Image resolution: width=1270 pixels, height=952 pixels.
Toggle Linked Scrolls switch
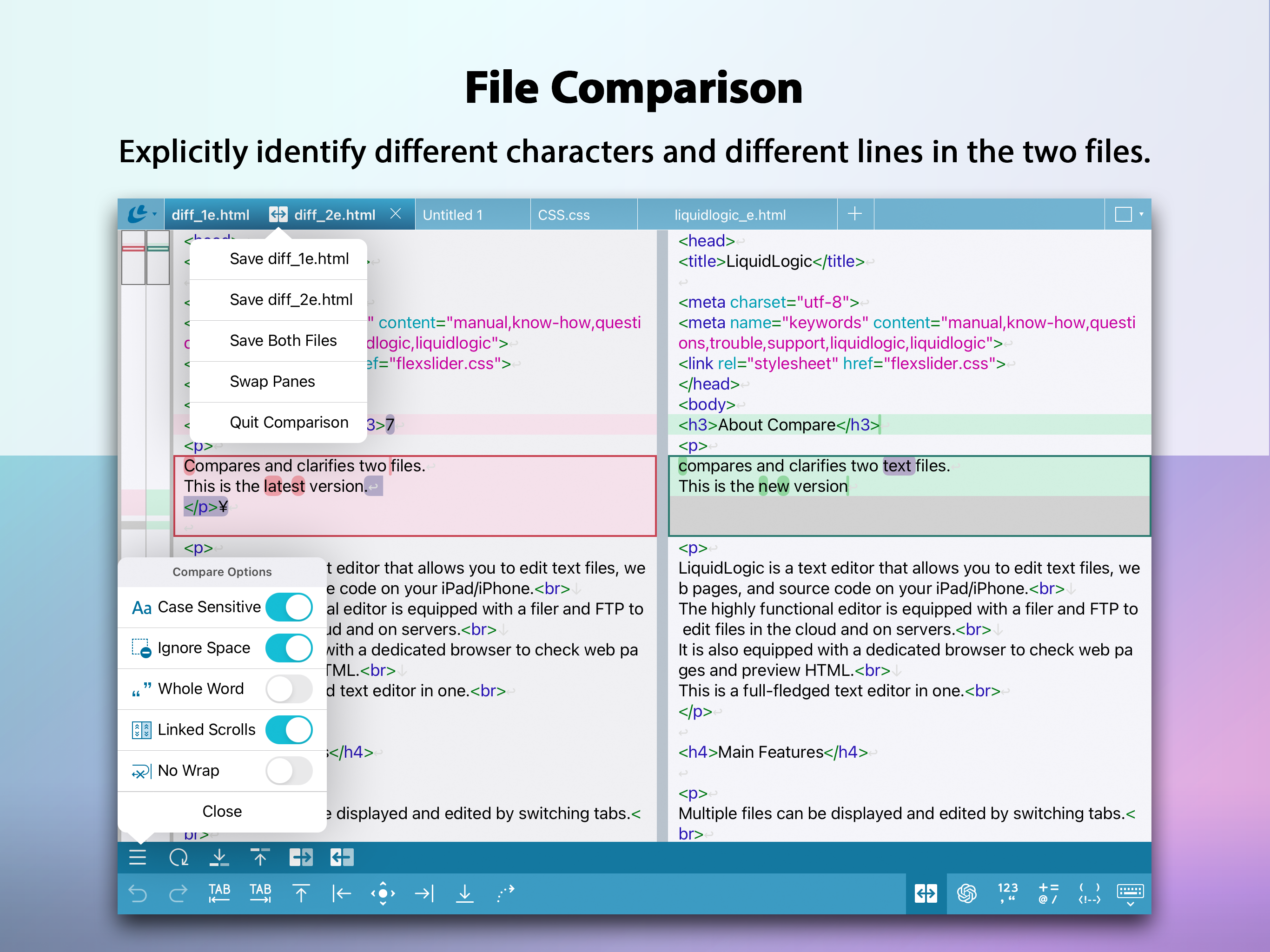point(289,729)
